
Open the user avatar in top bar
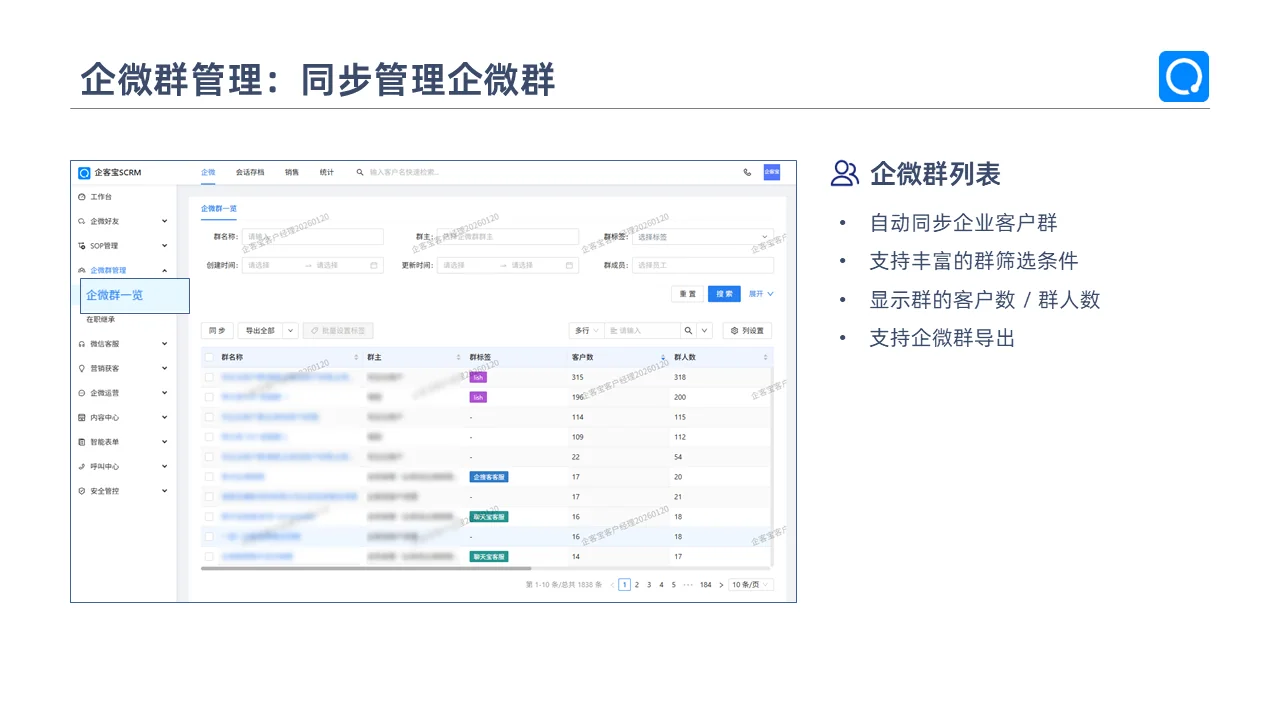(x=772, y=172)
